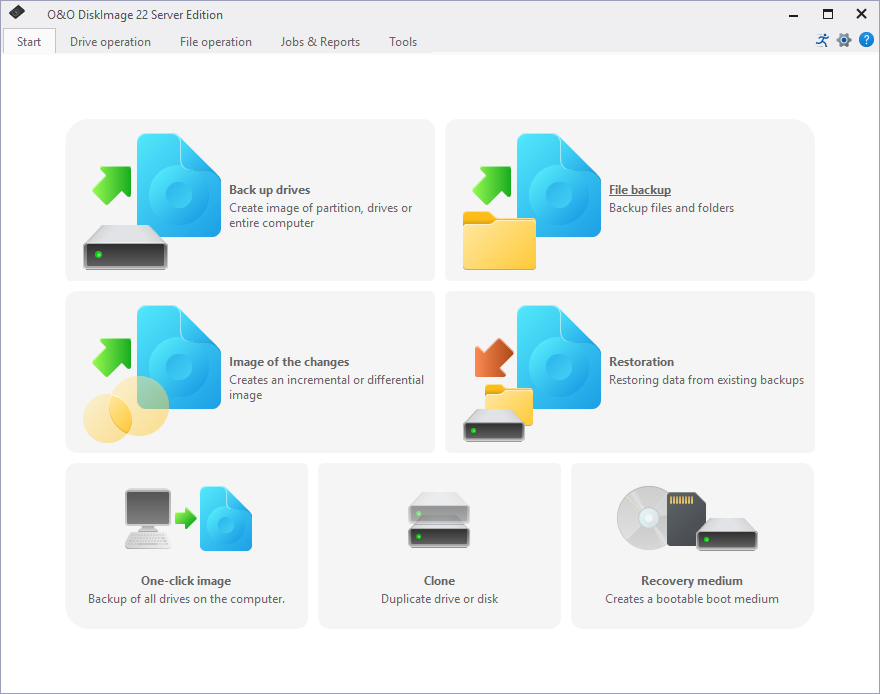880x694 pixels.
Task: Open the Jobs & Reports tab
Action: point(320,42)
